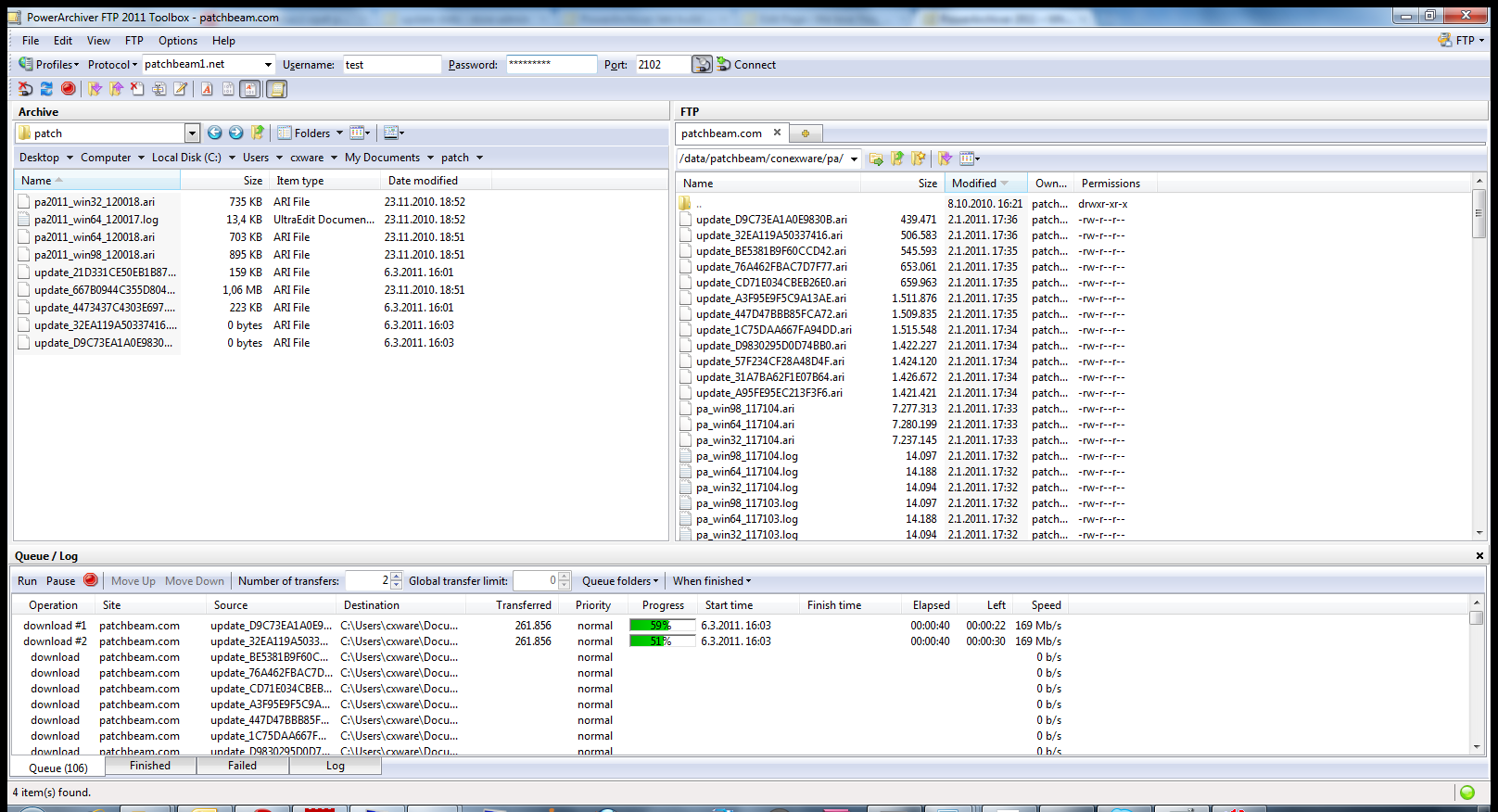Expand the remote path dropdown arrow
Image resolution: width=1498 pixels, height=812 pixels.
[x=854, y=159]
